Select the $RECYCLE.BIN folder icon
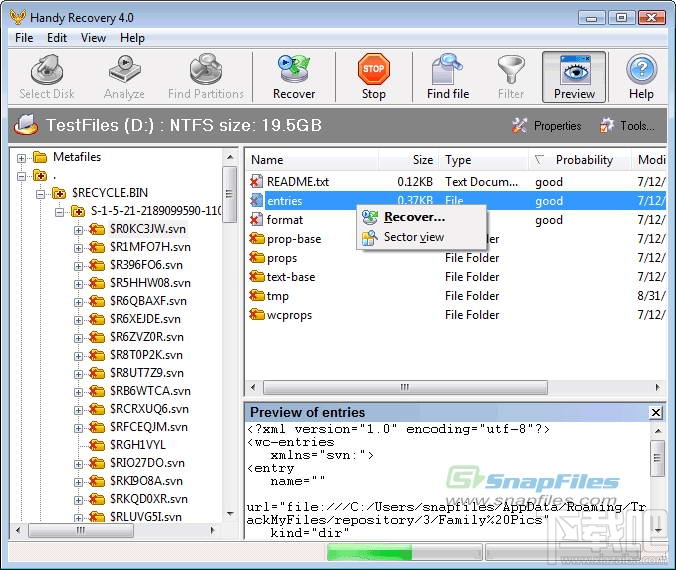The height and width of the screenshot is (570, 676). point(59,193)
